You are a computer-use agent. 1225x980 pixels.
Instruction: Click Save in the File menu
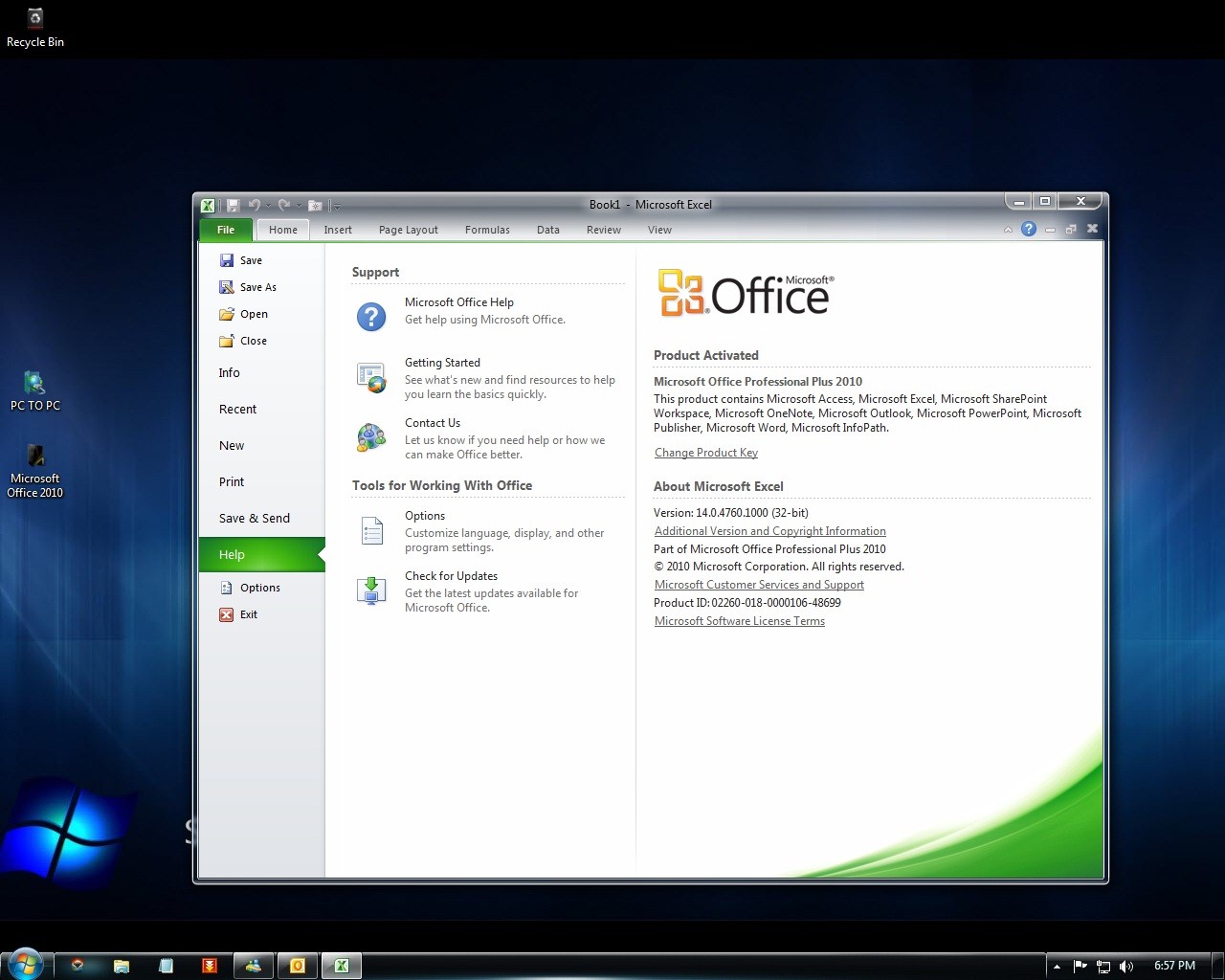(x=240, y=260)
